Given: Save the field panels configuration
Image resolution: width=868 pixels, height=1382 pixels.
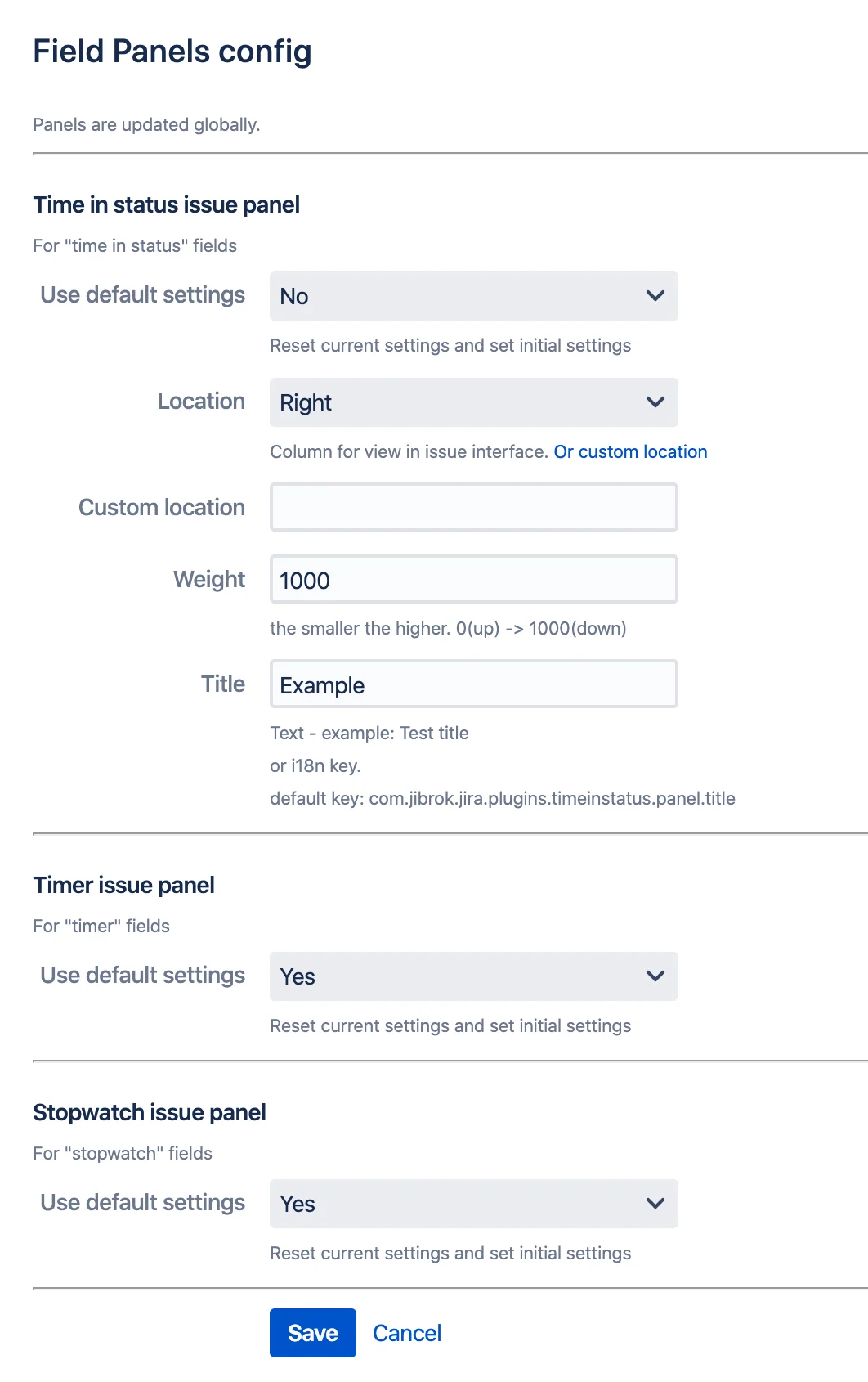Looking at the screenshot, I should 313,1333.
